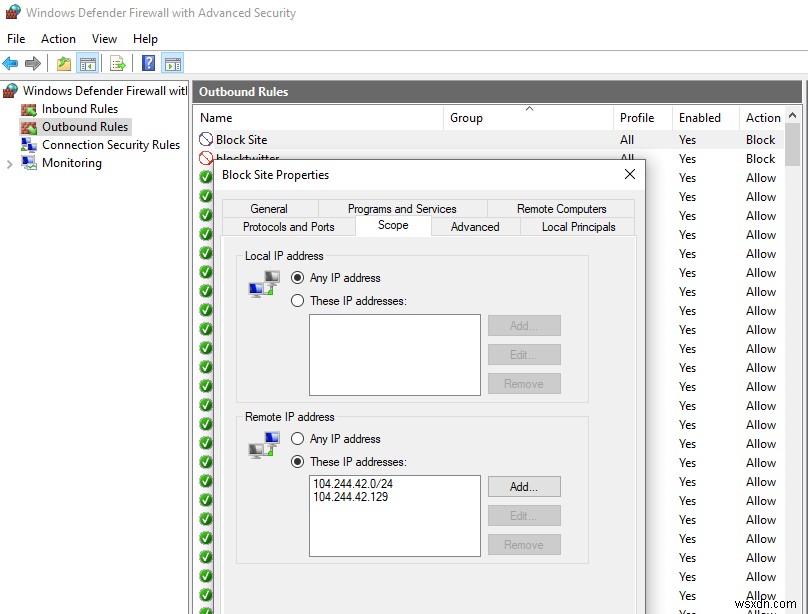Image resolution: width=808 pixels, height=614 pixels.
Task: Click the Add button under Remote IP
Action: [524, 486]
